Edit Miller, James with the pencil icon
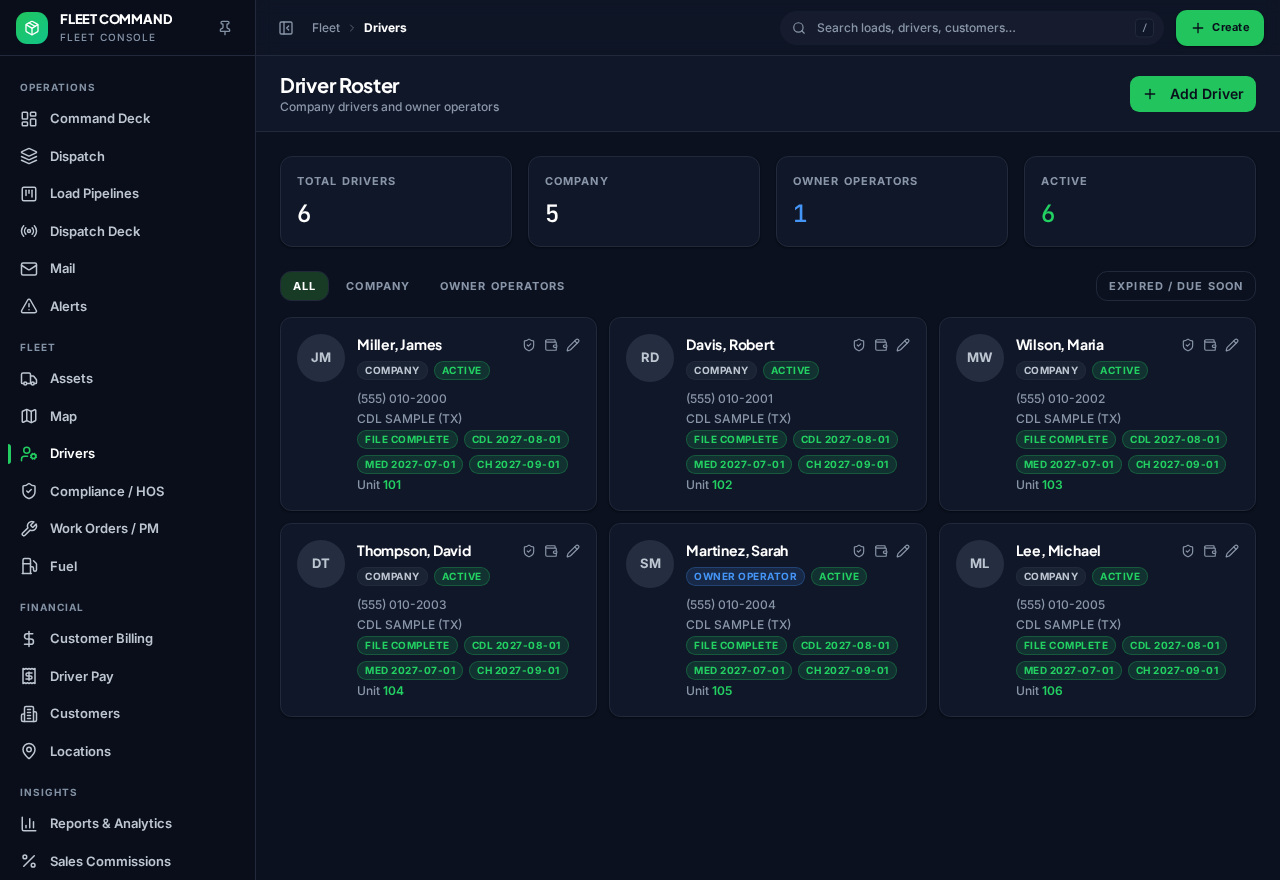The width and height of the screenshot is (1280, 880). tap(573, 345)
